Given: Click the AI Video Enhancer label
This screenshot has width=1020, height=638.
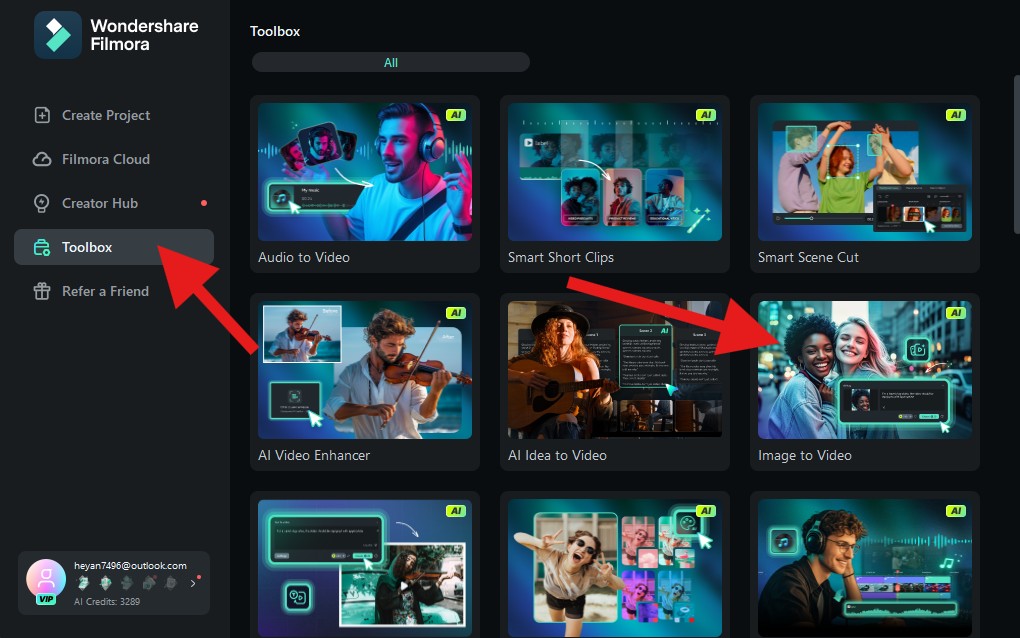Looking at the screenshot, I should click(314, 455).
